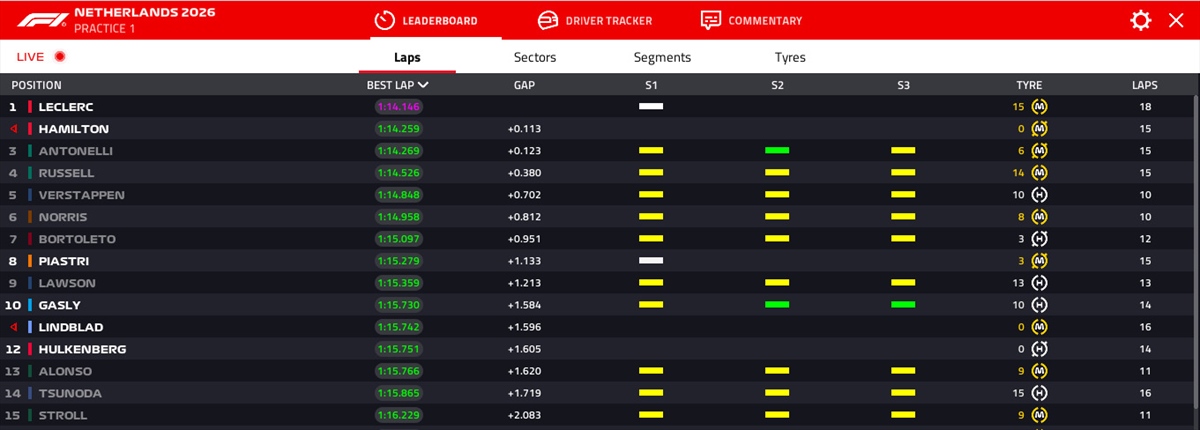Click the Driver Tracker helmet icon

click(x=547, y=20)
